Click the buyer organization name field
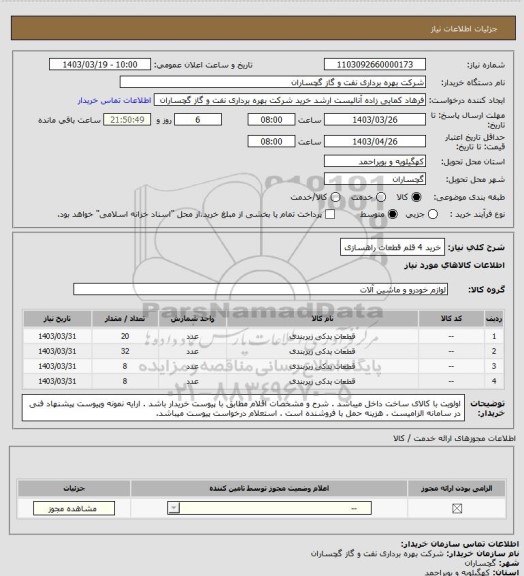This screenshot has width=524, height=576. pyautogui.click(x=273, y=82)
